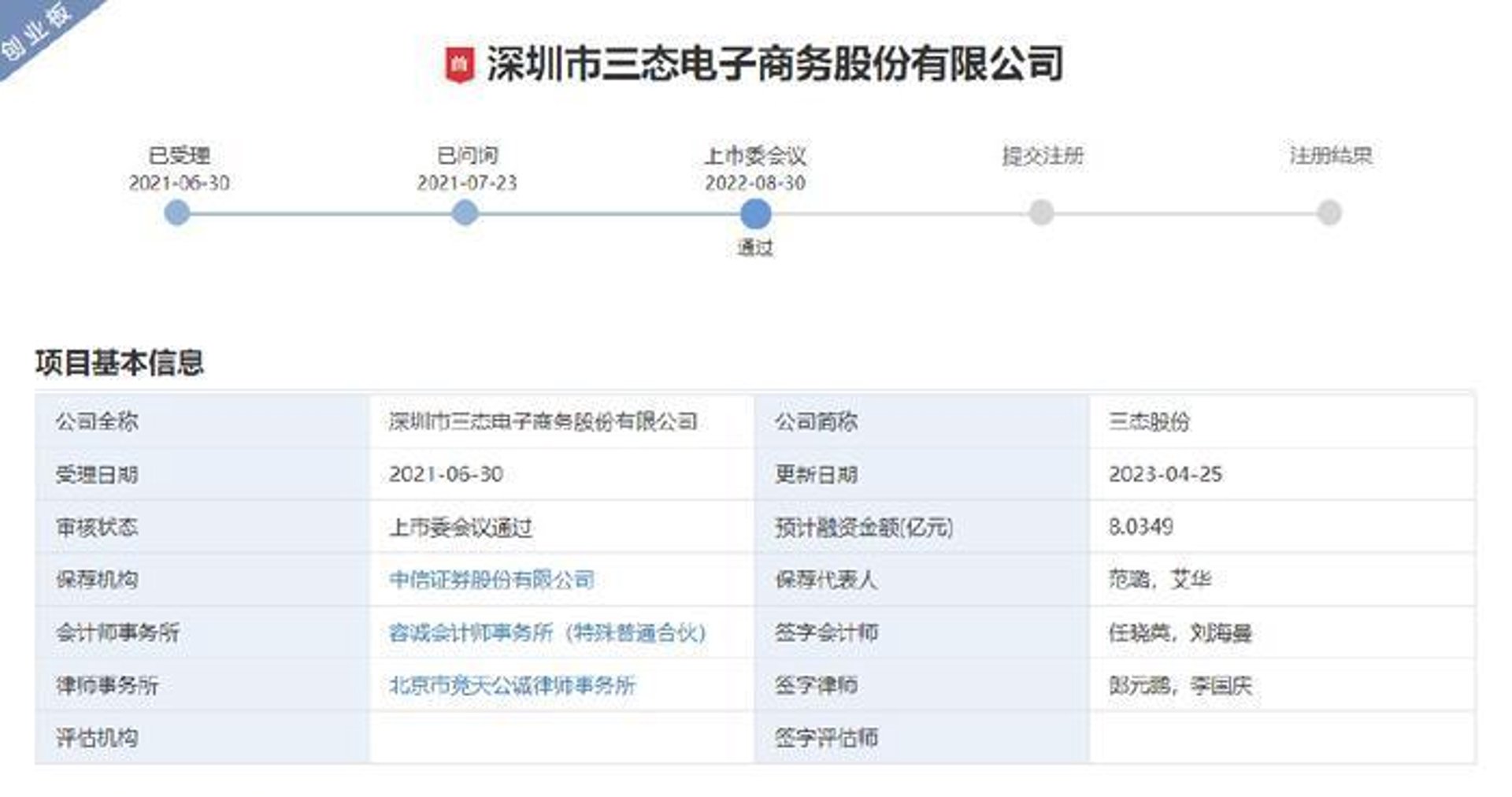Click the 保荐代表人 names value cell
1512x797 pixels.
pos(1282,580)
